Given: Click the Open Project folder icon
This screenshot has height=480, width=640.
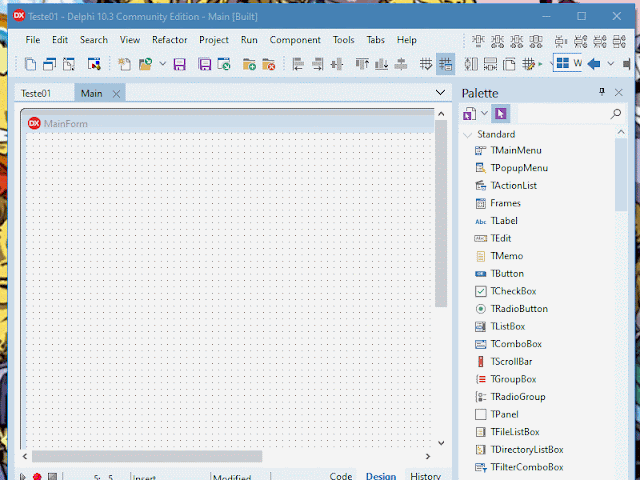Looking at the screenshot, I should click(145, 64).
